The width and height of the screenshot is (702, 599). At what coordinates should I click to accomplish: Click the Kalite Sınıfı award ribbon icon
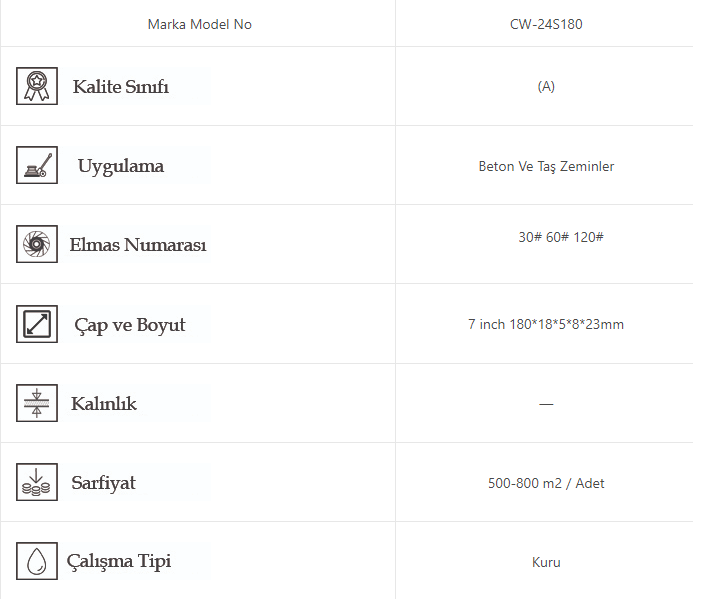coord(37,86)
